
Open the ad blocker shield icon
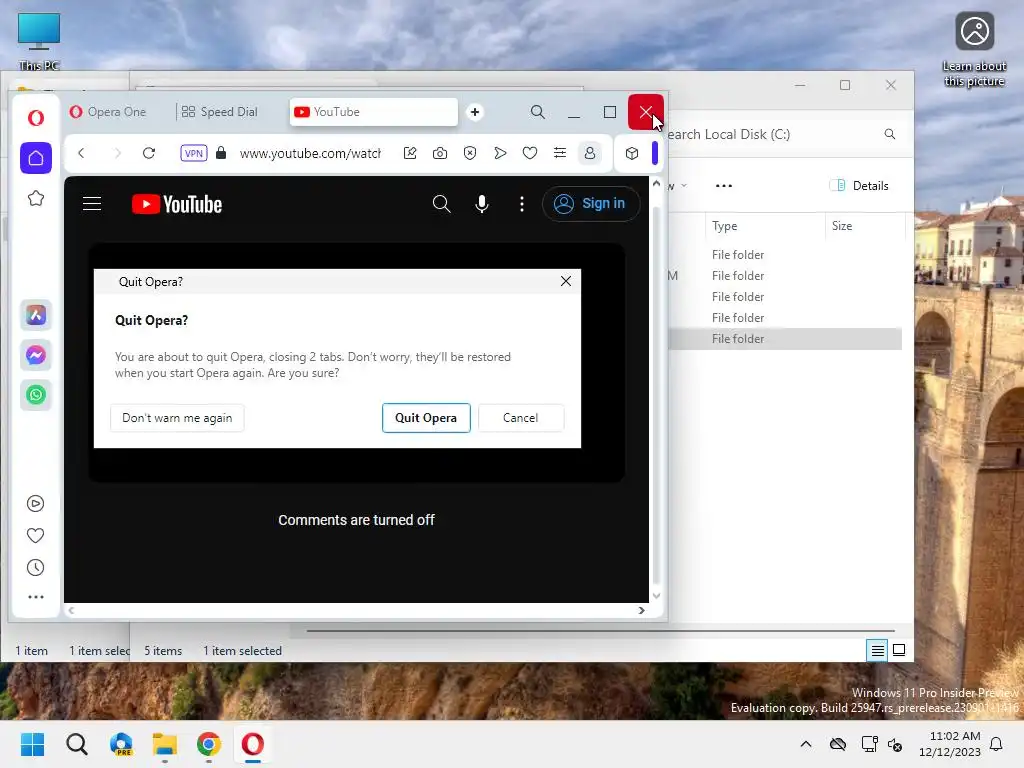coord(470,153)
